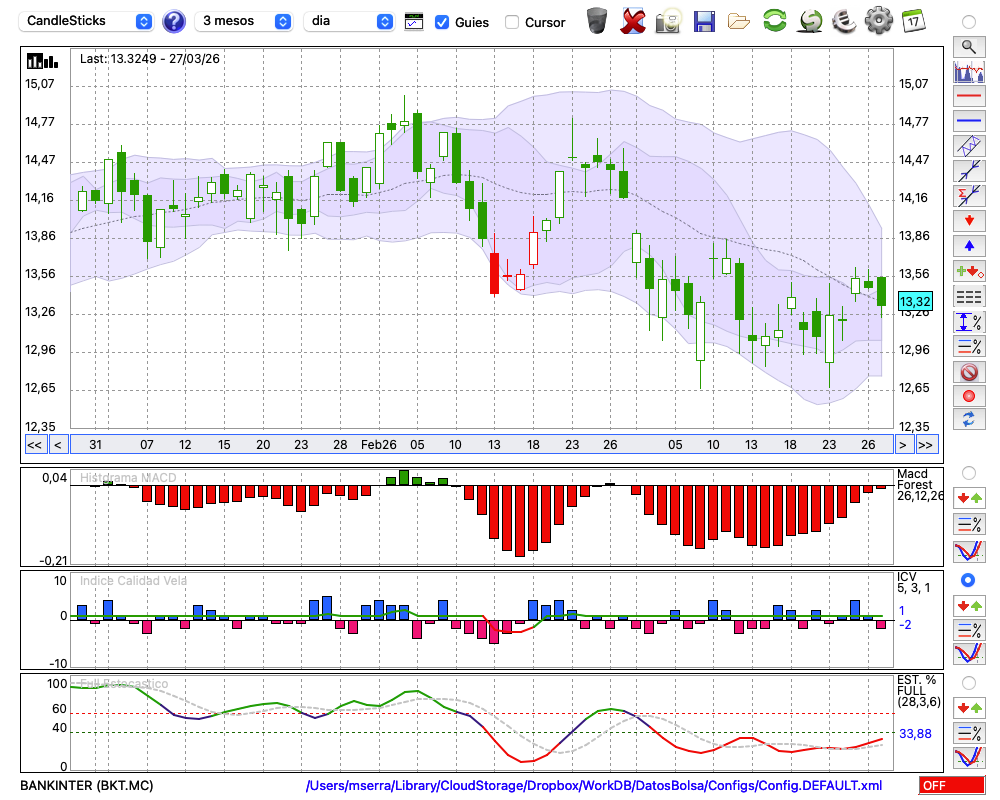Click the Last: 13.3249 - 27/03/26 text
This screenshot has width=1000, height=800.
[150, 59]
